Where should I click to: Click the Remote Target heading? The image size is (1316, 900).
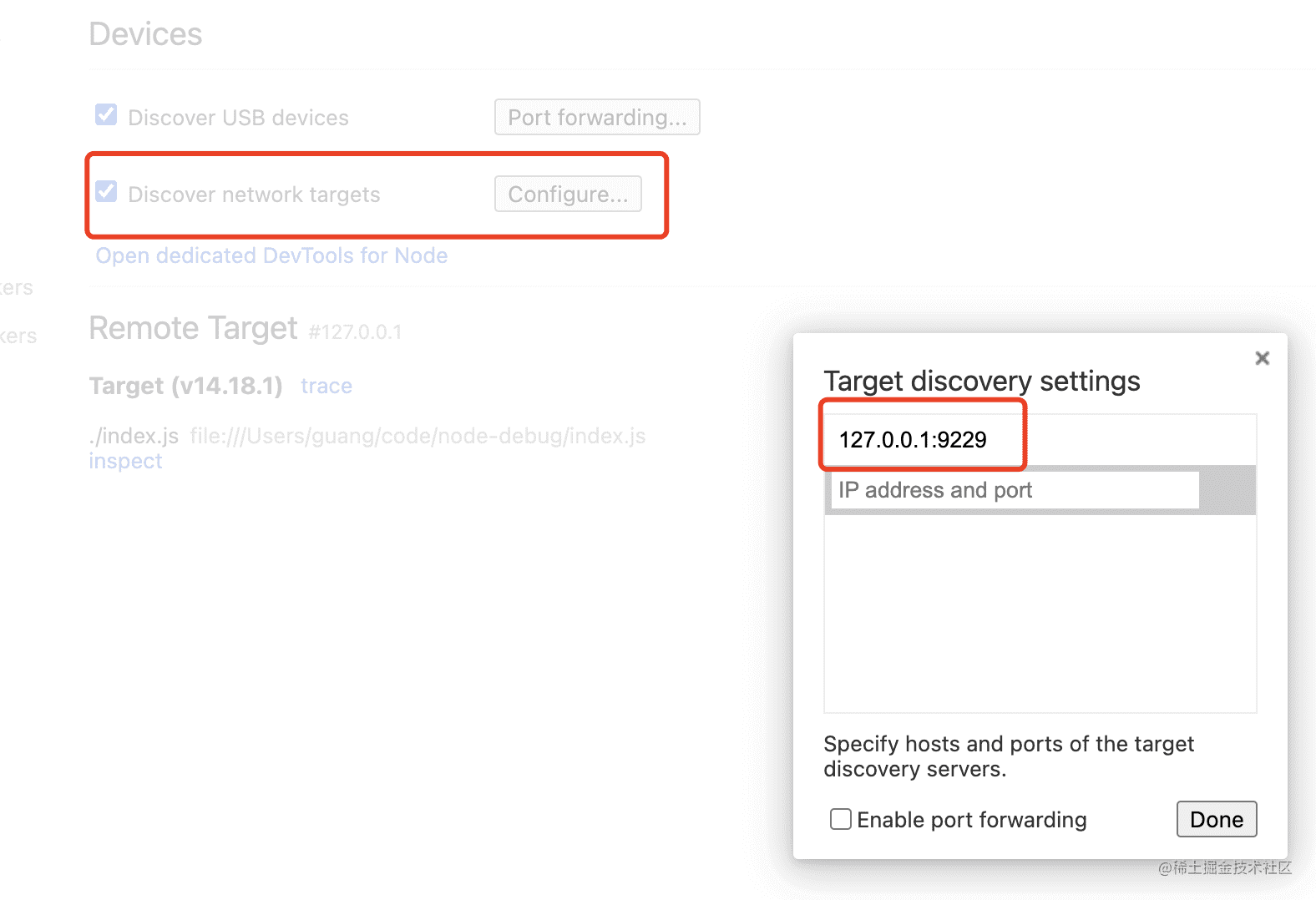(x=193, y=329)
